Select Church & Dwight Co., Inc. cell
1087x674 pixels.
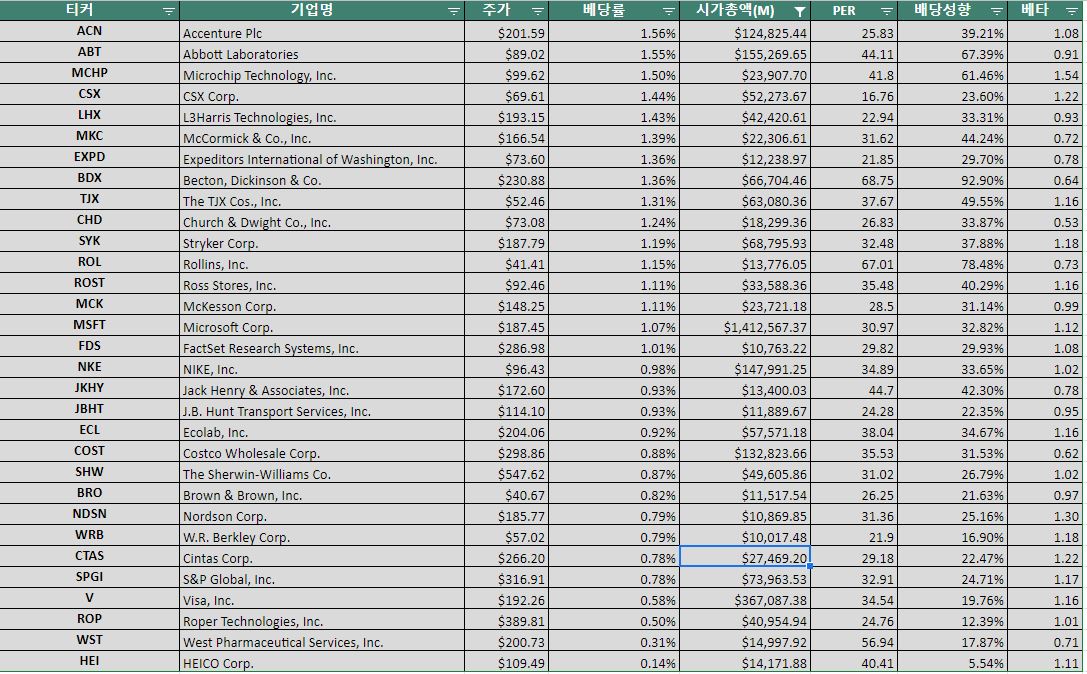pos(322,221)
